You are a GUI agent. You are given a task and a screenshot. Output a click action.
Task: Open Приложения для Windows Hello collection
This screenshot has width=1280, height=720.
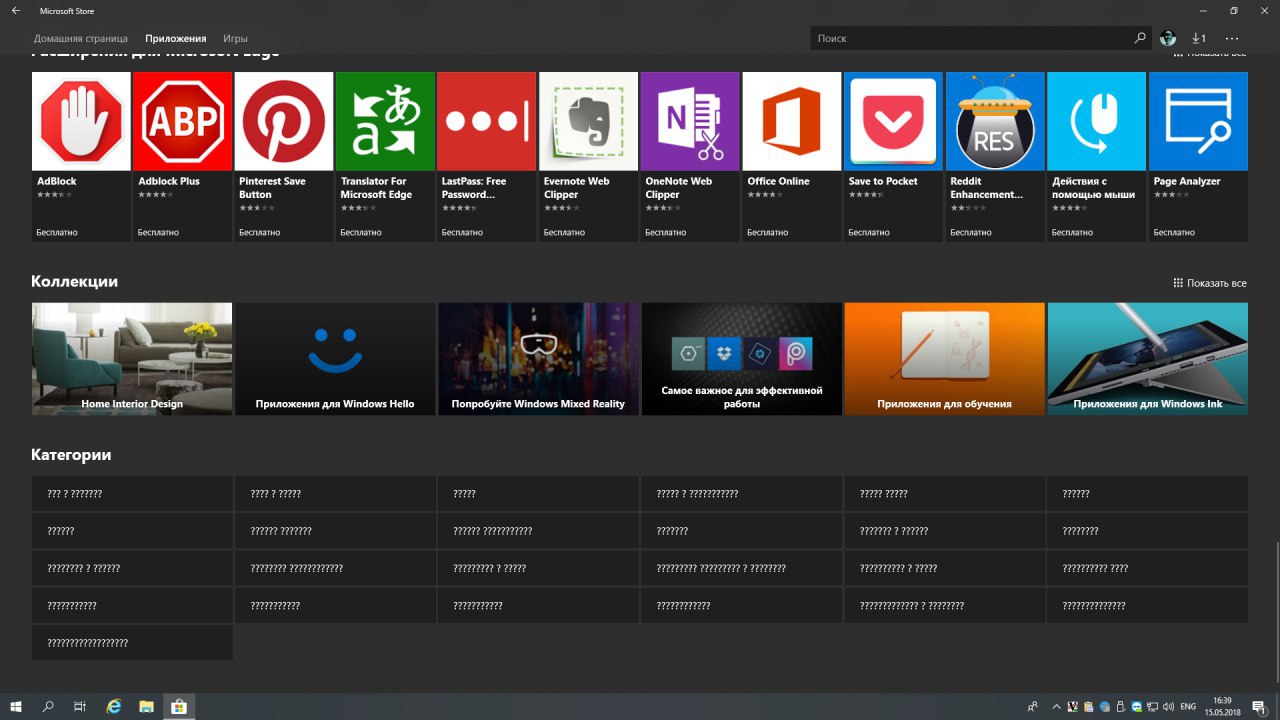(335, 359)
